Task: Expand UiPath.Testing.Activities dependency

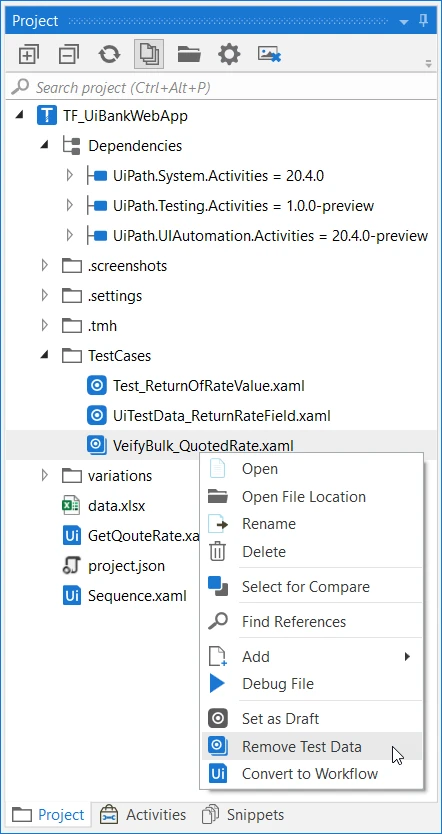Action: pos(70,205)
